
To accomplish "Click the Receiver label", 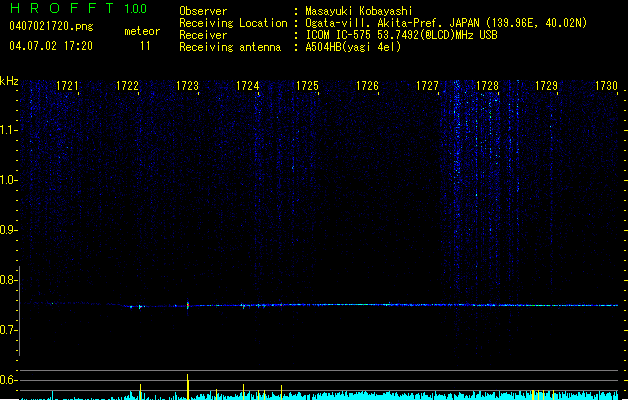I will (203, 35).
